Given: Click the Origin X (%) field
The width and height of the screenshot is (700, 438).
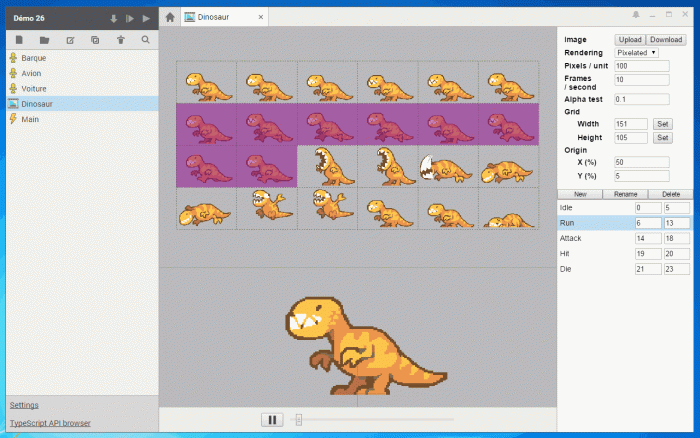Looking at the screenshot, I should point(642,162).
